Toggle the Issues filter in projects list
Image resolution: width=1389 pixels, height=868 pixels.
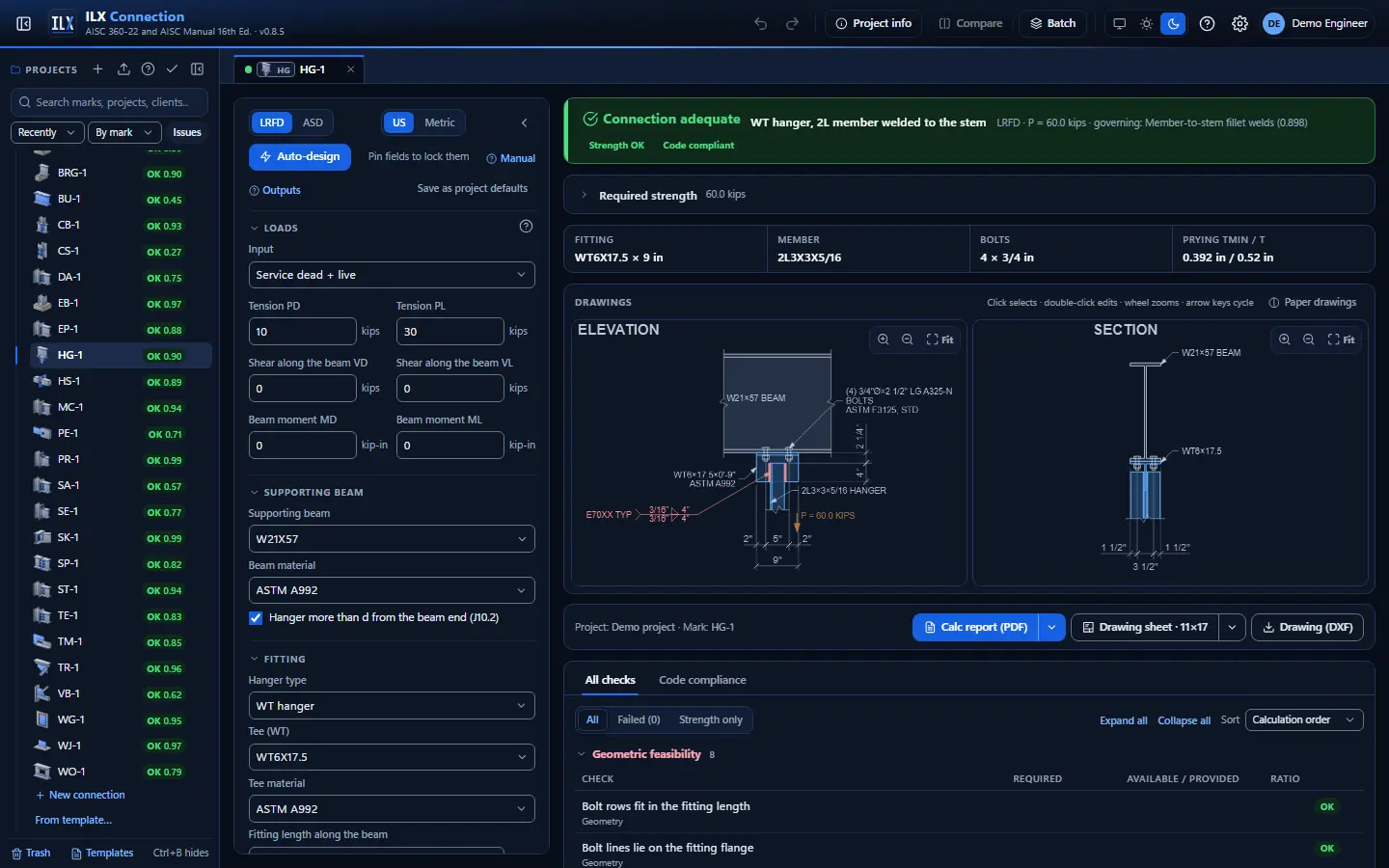point(187,132)
